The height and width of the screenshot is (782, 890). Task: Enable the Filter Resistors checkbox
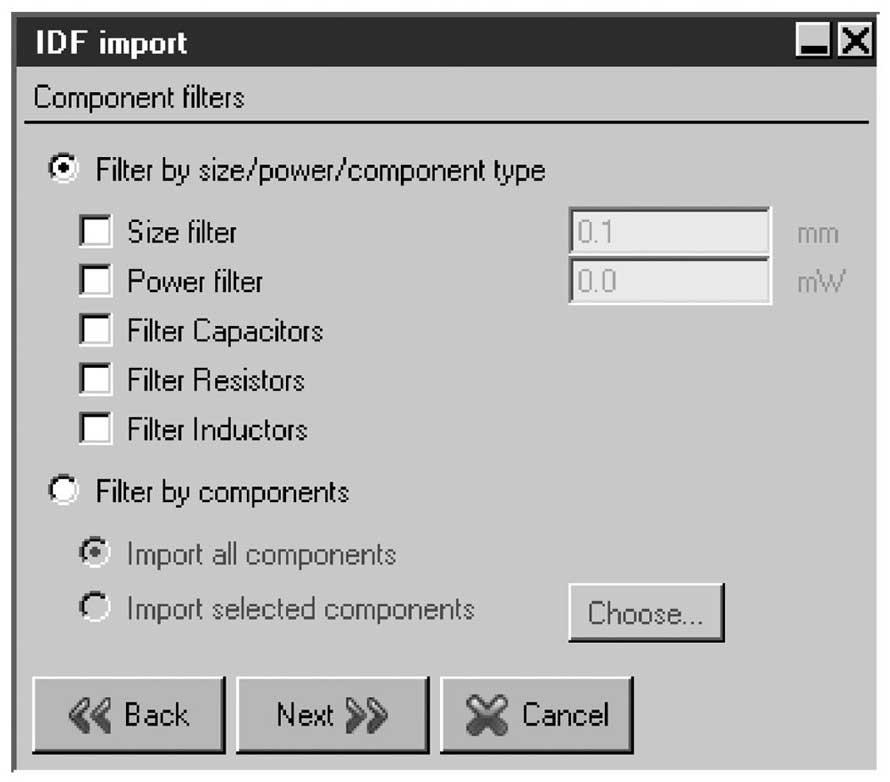pos(96,380)
